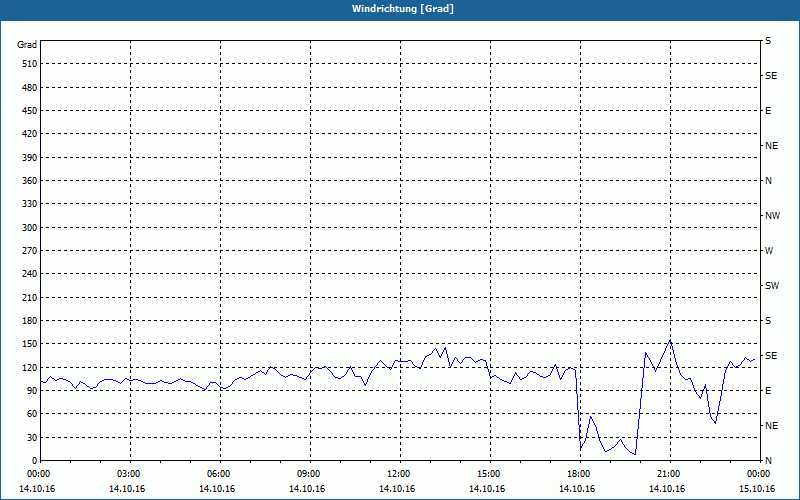Click the 90 degree axis label
The height and width of the screenshot is (500, 800).
[x=32, y=391]
